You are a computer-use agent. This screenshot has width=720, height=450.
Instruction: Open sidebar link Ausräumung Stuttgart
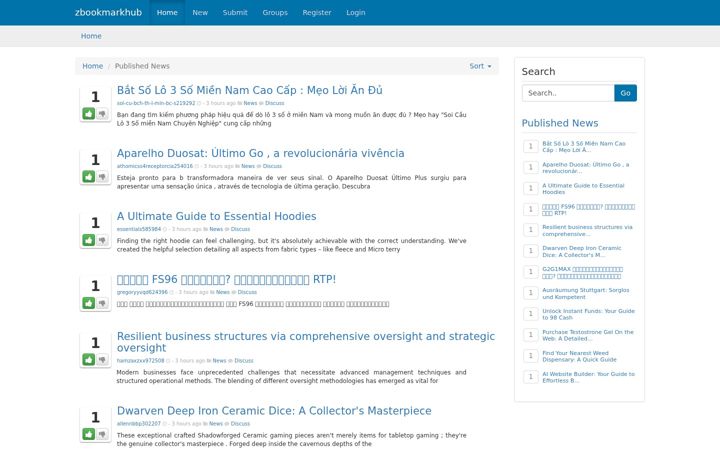point(585,293)
